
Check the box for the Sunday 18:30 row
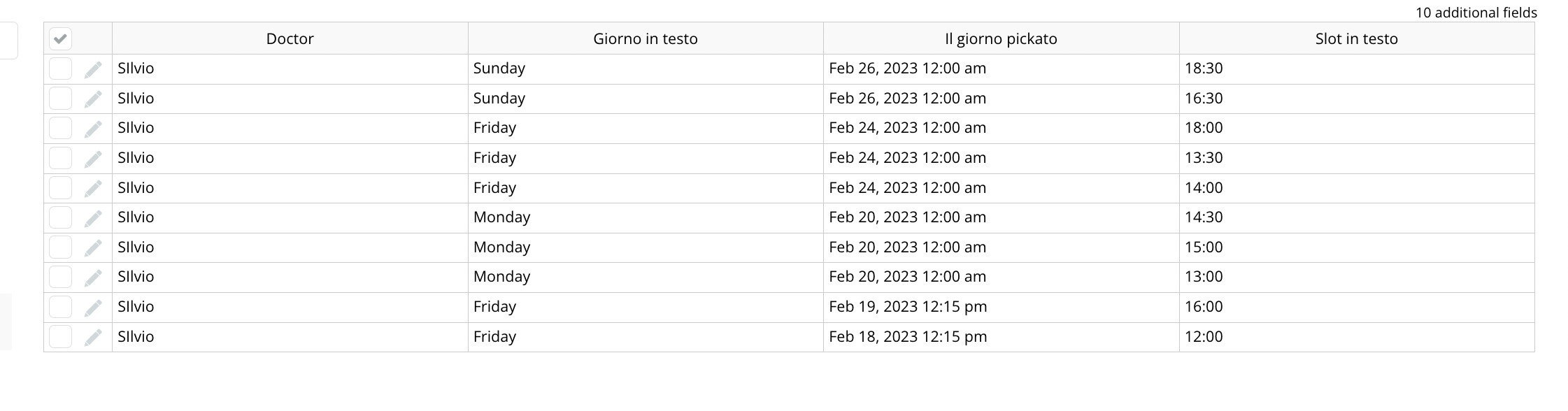click(60, 68)
